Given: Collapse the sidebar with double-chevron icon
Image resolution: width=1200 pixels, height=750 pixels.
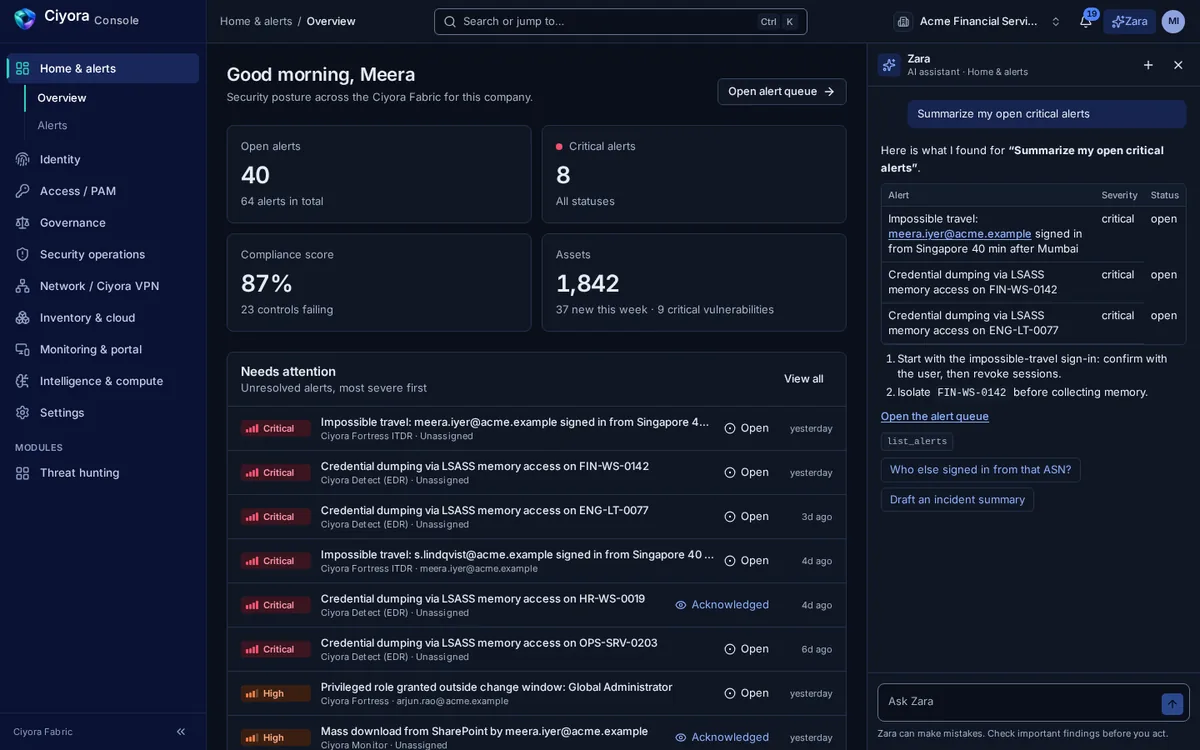Looking at the screenshot, I should (x=181, y=732).
